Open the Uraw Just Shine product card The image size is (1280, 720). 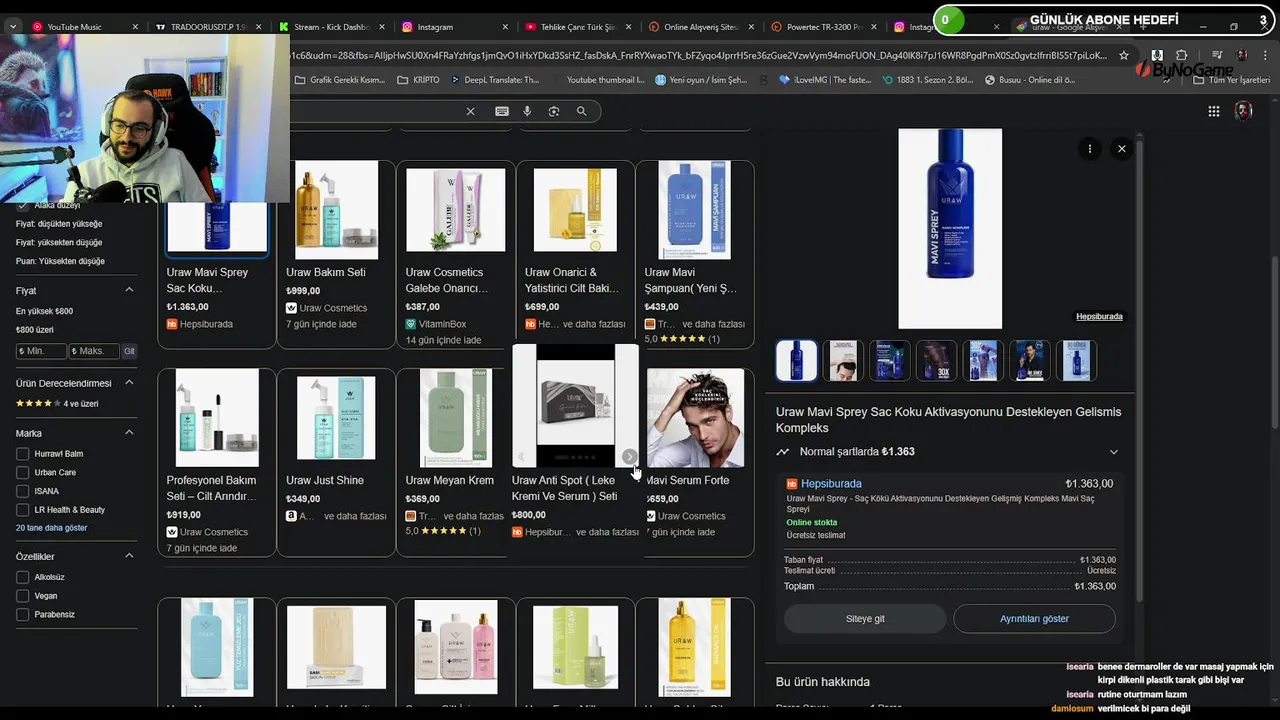[336, 462]
